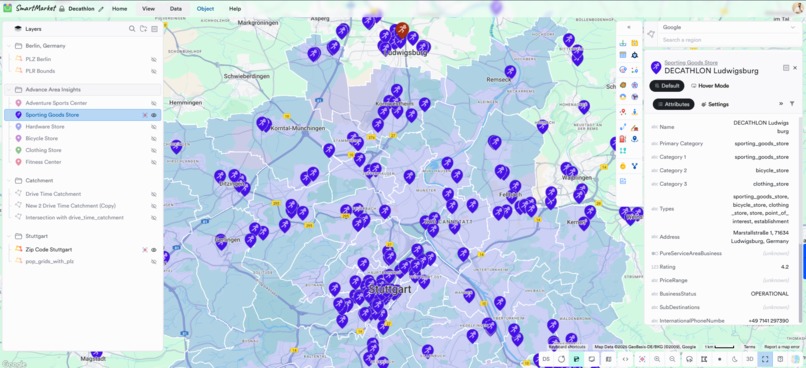The image size is (806, 368).
Task: Edit the Decathlon project name with pencil icon
Action: pos(101,9)
